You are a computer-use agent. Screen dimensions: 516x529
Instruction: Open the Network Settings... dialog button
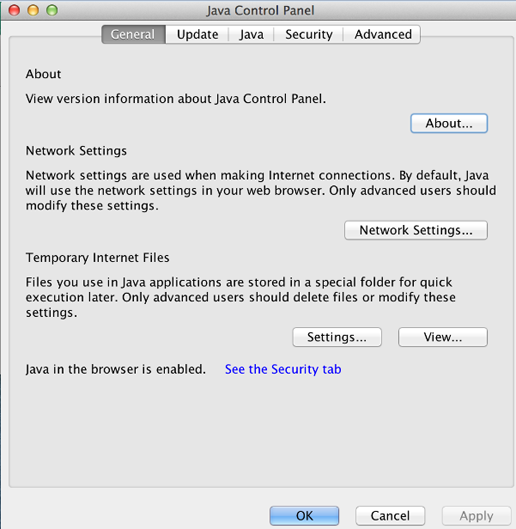[x=416, y=230]
